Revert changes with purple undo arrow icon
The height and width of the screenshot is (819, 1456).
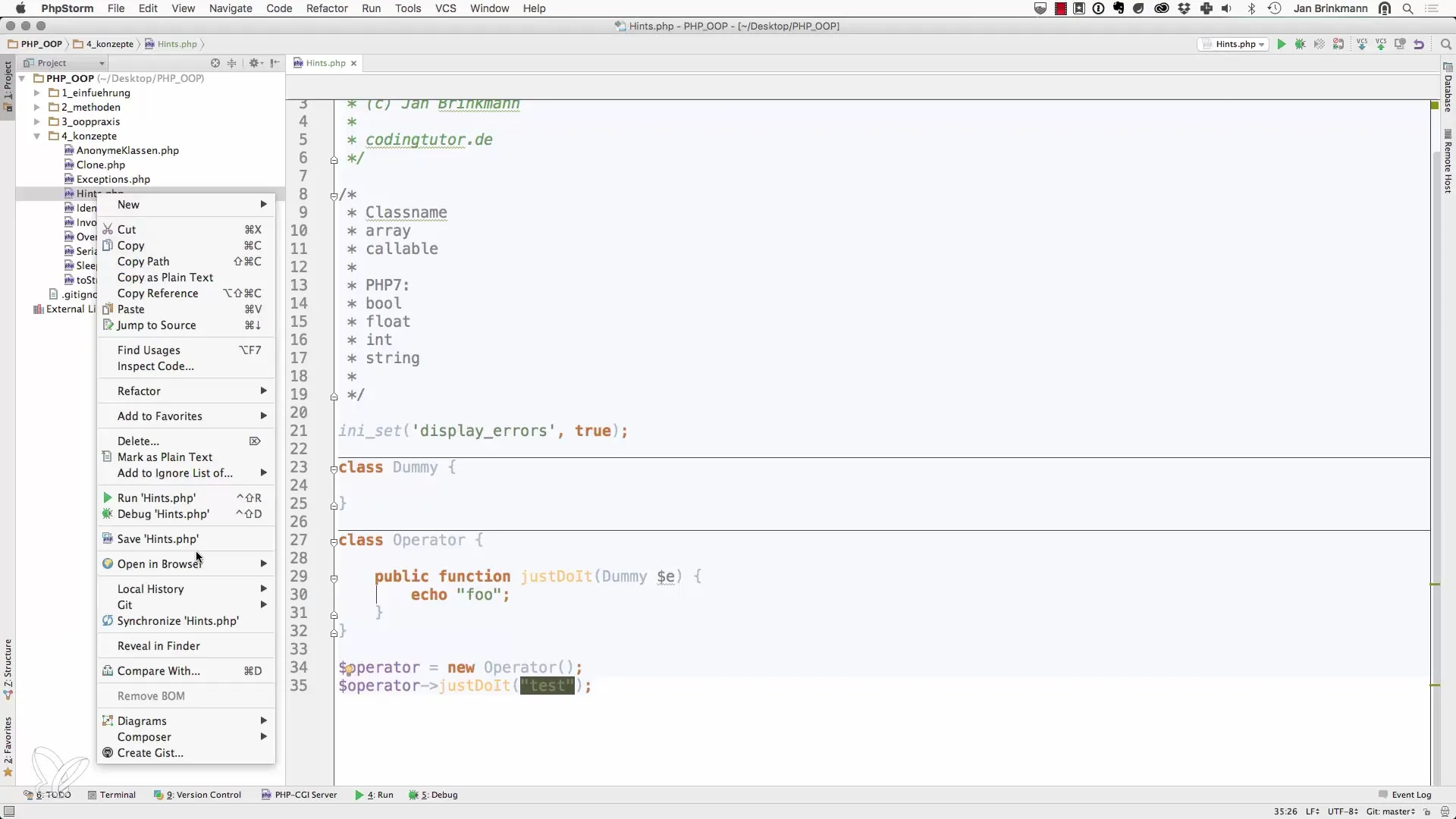tap(1419, 45)
